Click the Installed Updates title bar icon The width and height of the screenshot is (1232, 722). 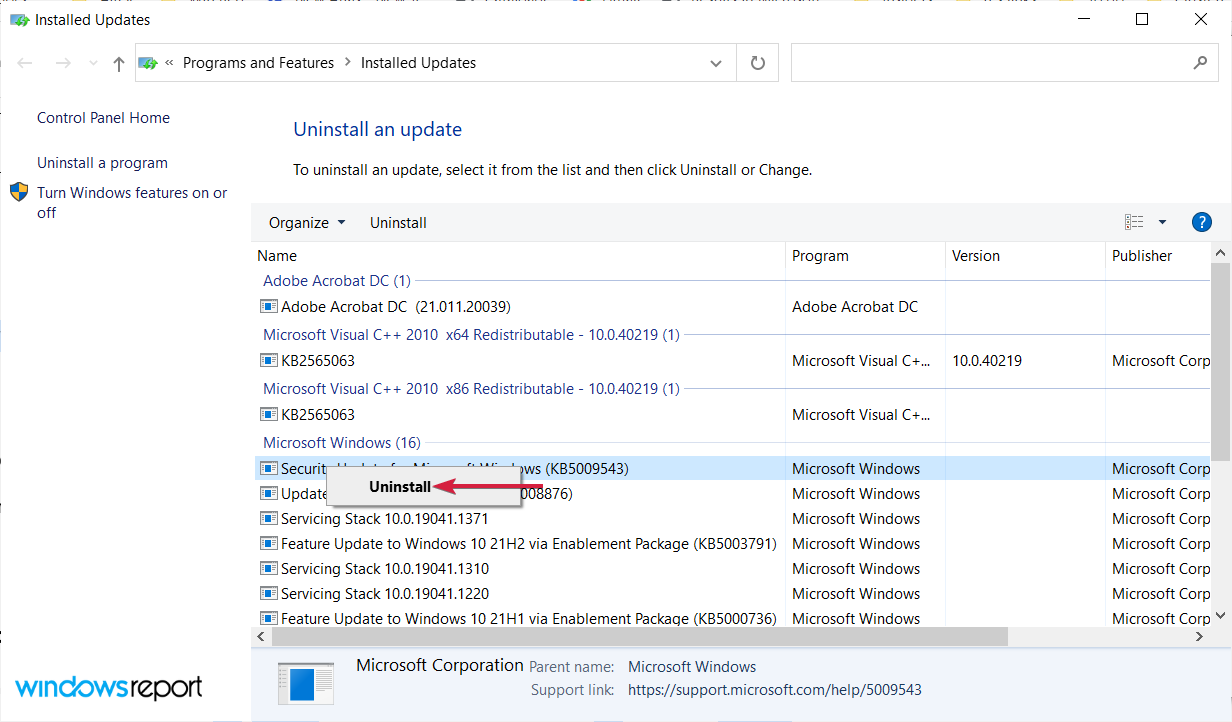tap(19, 19)
